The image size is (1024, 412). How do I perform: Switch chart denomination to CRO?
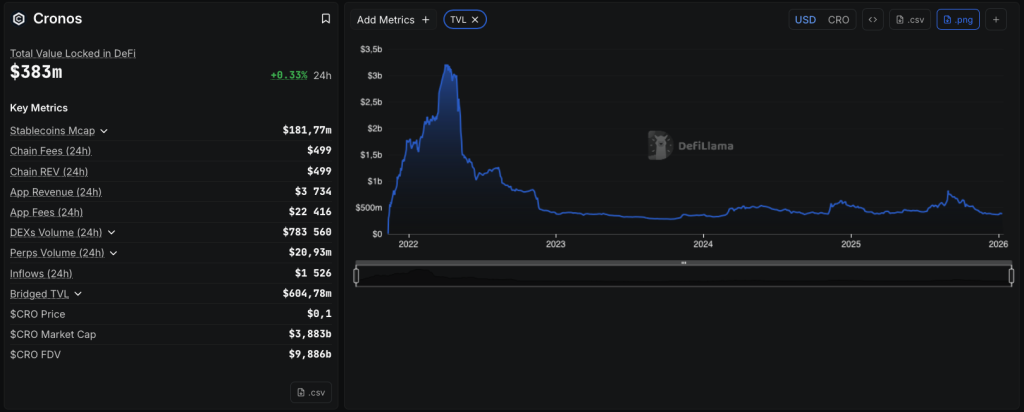(839, 19)
